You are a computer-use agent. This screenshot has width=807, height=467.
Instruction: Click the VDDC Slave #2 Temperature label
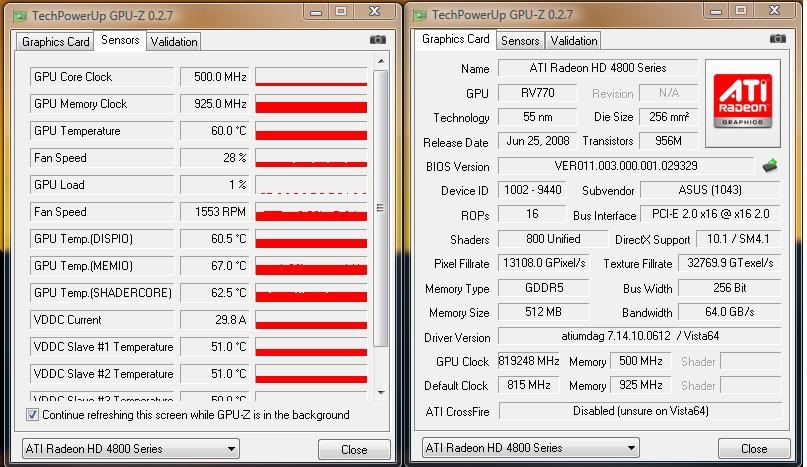101,374
